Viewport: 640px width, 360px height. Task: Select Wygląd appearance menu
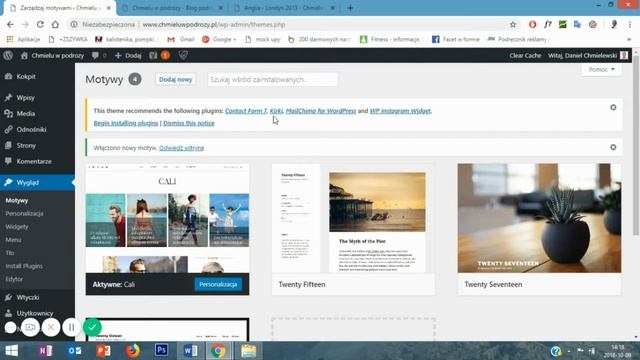(x=27, y=182)
